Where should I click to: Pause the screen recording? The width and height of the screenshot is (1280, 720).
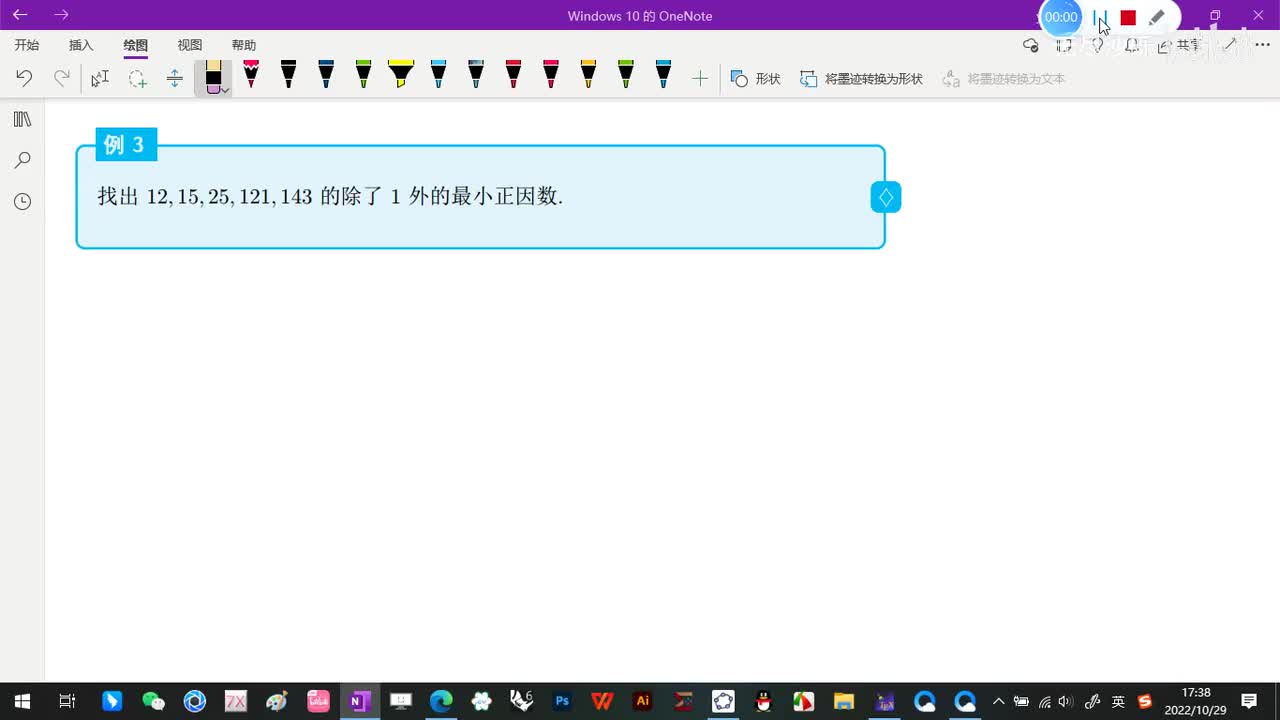tap(1100, 17)
